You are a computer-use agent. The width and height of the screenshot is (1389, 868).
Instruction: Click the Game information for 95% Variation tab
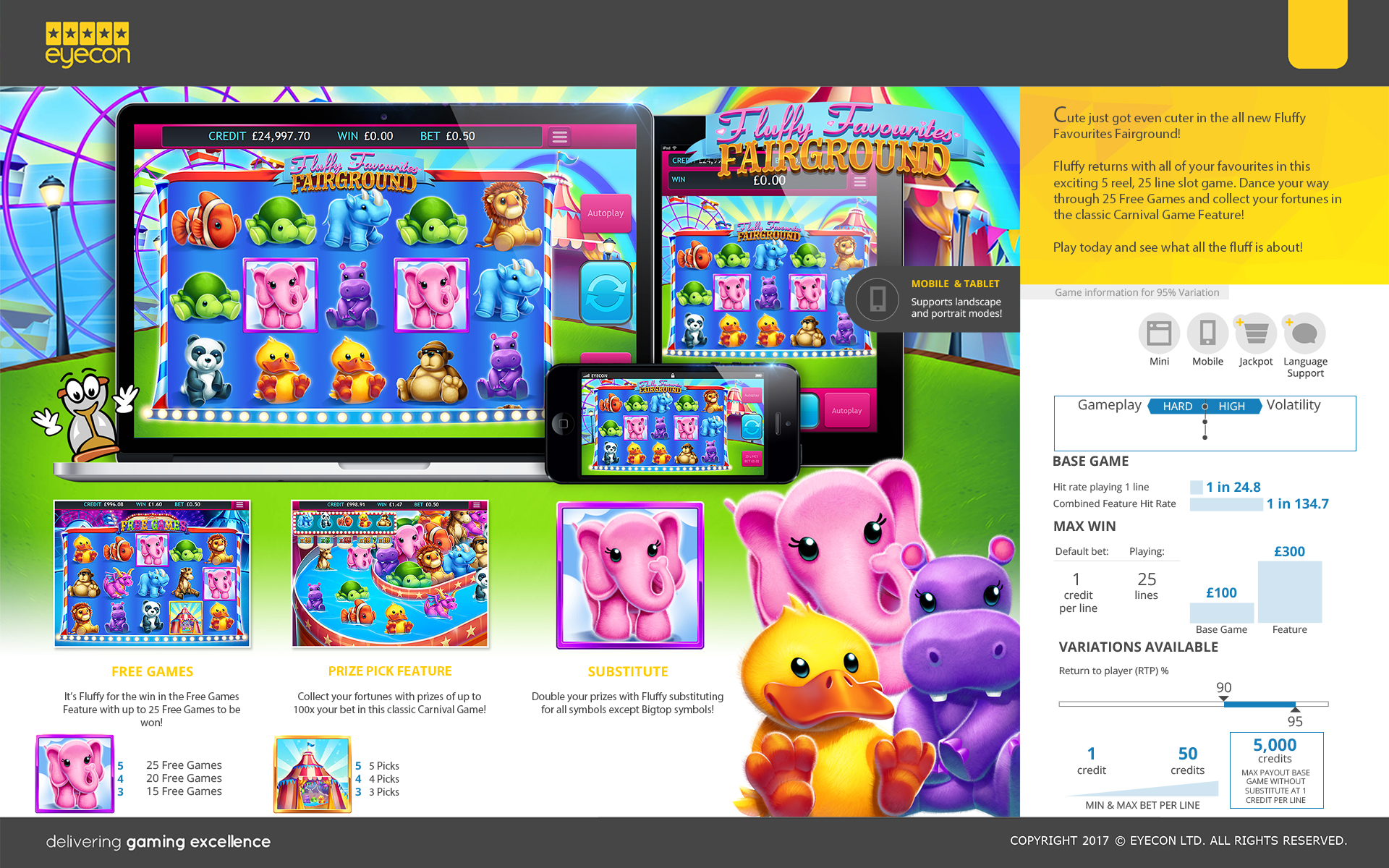coord(1136,292)
